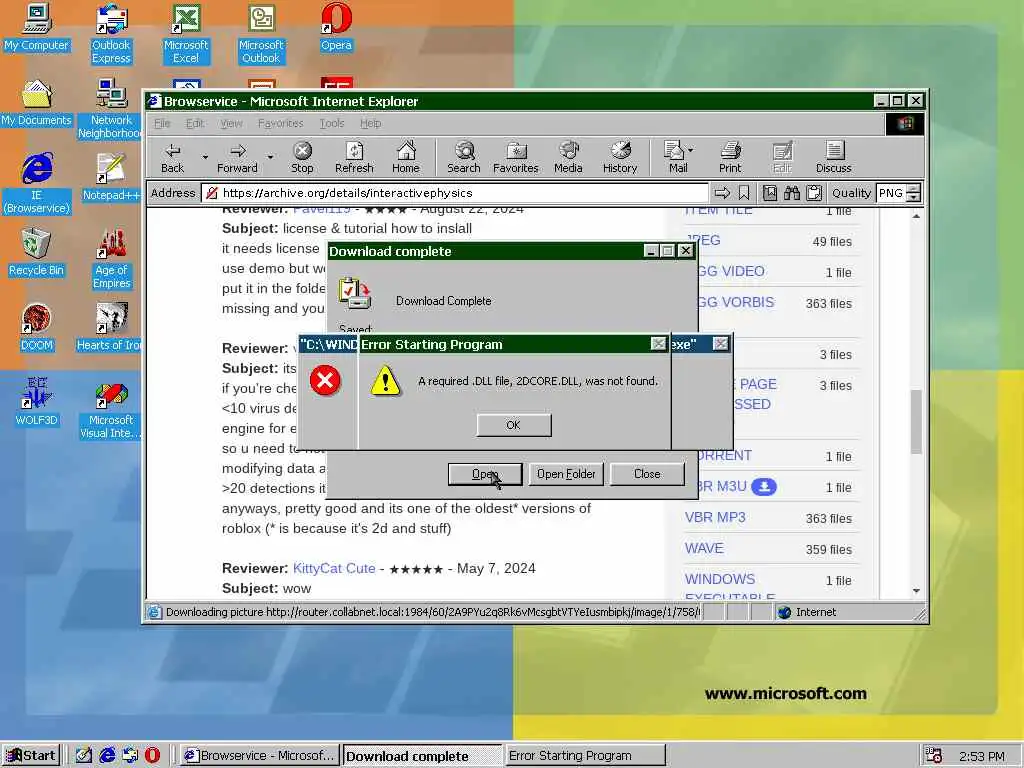
Task: Open the File menu
Action: (162, 123)
